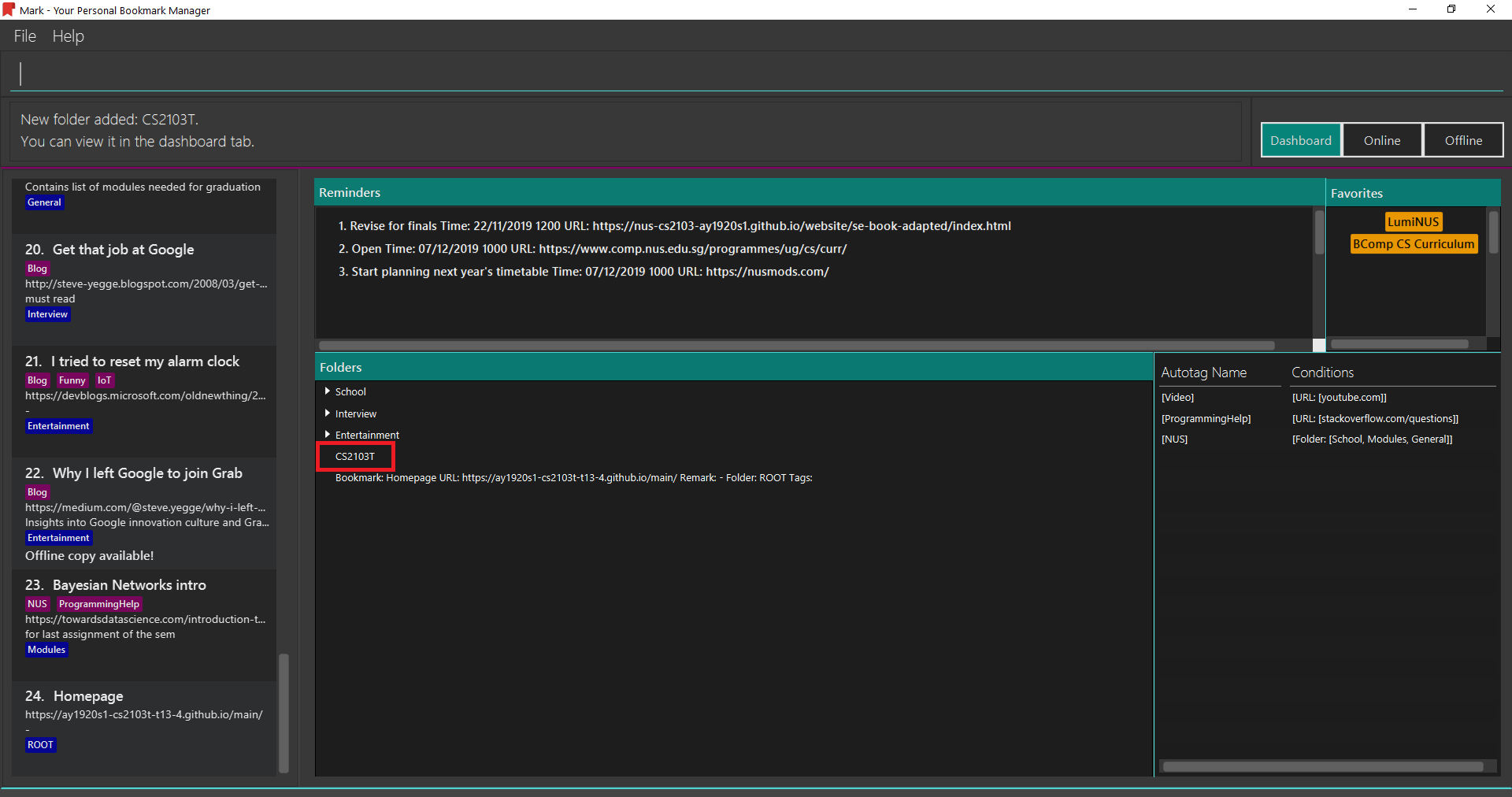Image resolution: width=1512 pixels, height=797 pixels.
Task: Click the General folder label at list top
Action: pyautogui.click(x=44, y=202)
